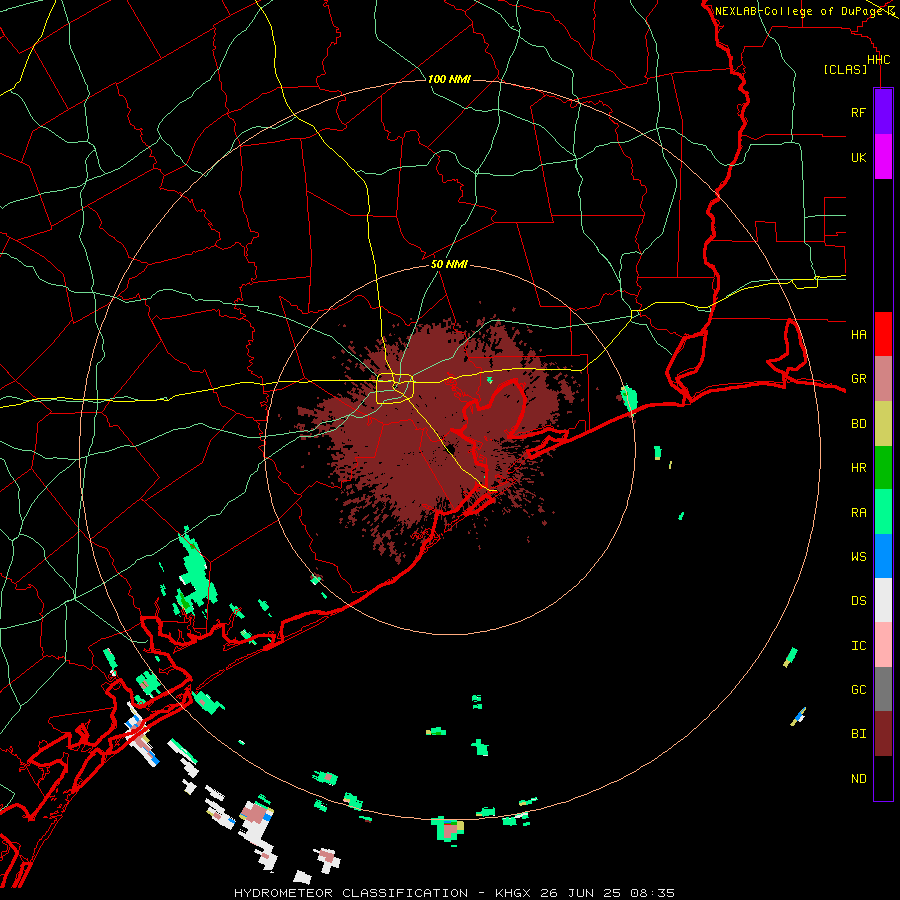Click the WS legend label
This screenshot has height=900, width=900.
tap(858, 556)
